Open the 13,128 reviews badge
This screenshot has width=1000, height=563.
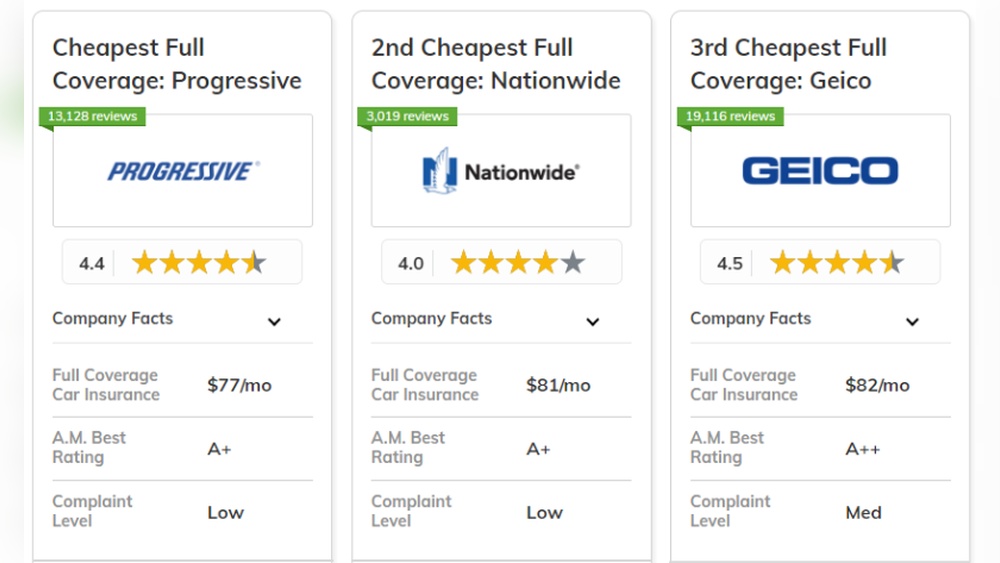[92, 116]
